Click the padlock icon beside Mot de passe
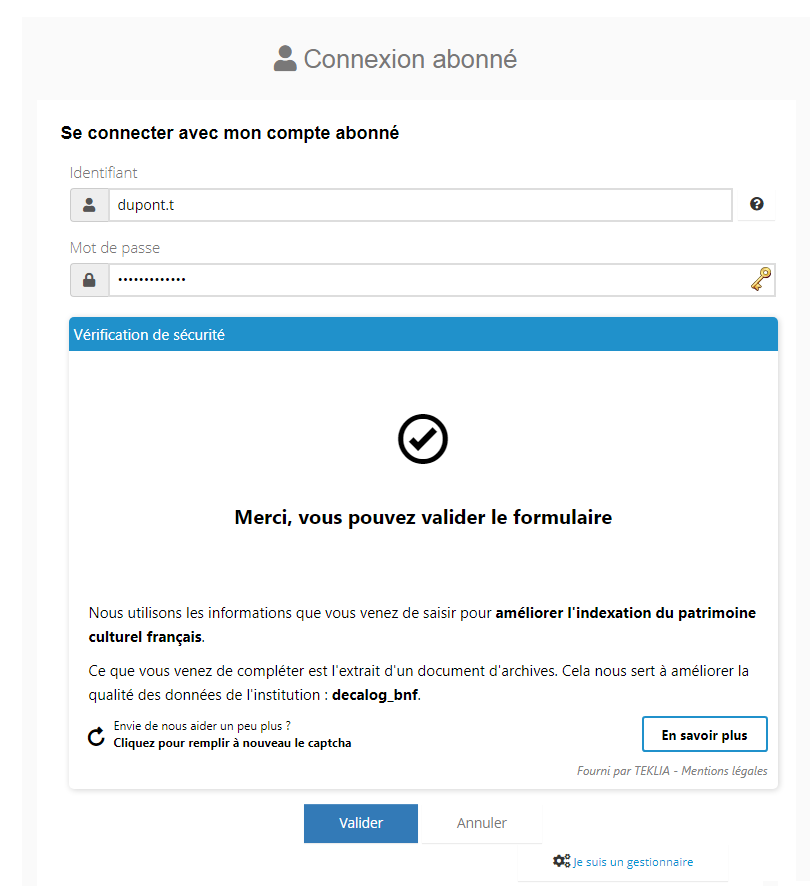 [x=89, y=280]
